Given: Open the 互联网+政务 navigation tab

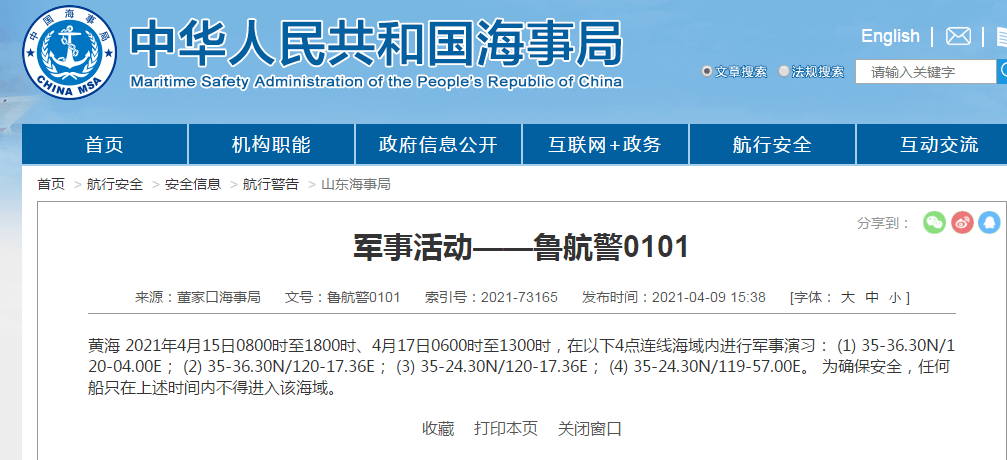Looking at the screenshot, I should pos(605,144).
